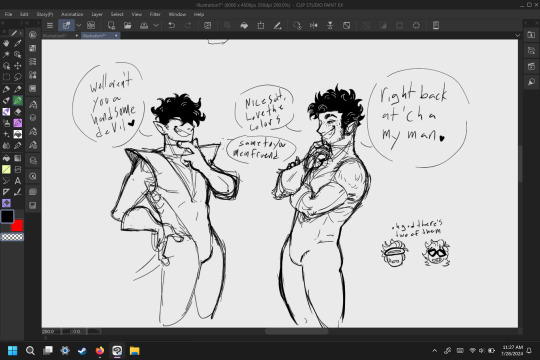Expand dropdown arrow next to CLIP STUDIO icon
The height and width of the screenshot is (360, 540).
click(x=79, y=25)
